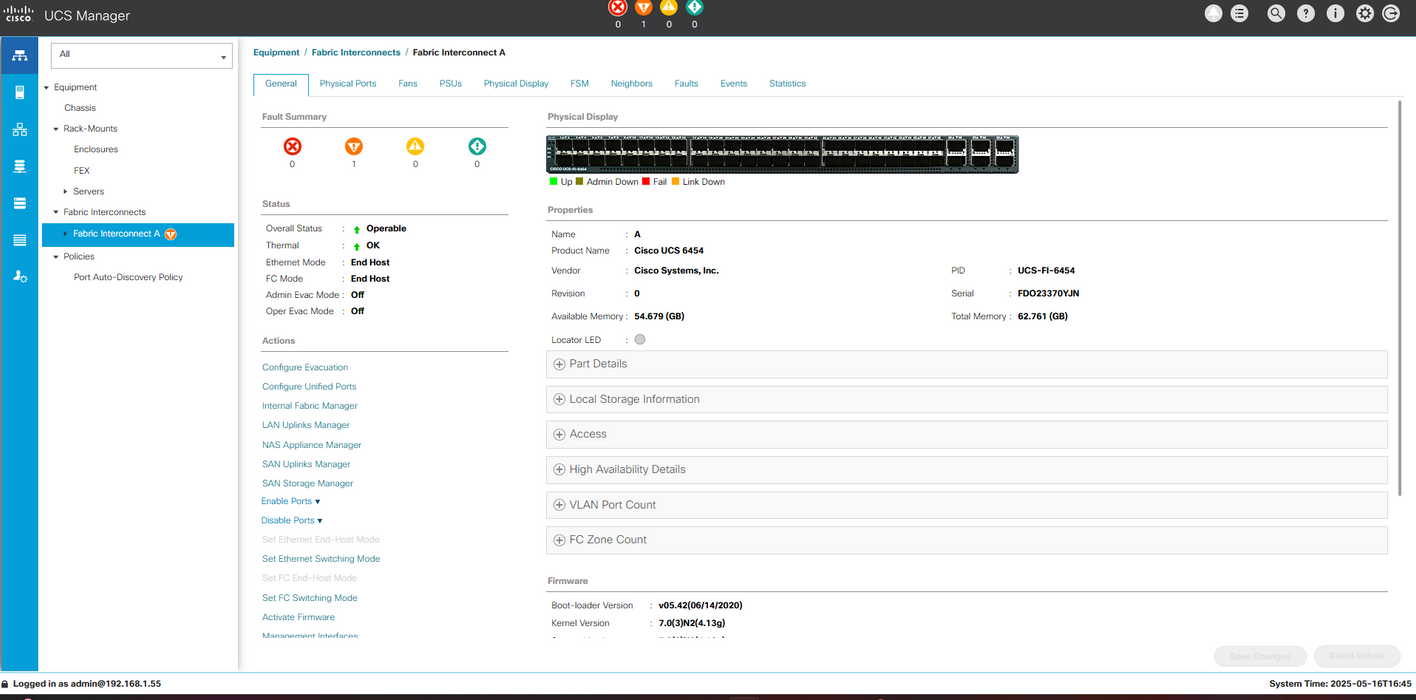Switch to the Faults tab
Viewport: 1416px width, 700px height.
(x=686, y=84)
